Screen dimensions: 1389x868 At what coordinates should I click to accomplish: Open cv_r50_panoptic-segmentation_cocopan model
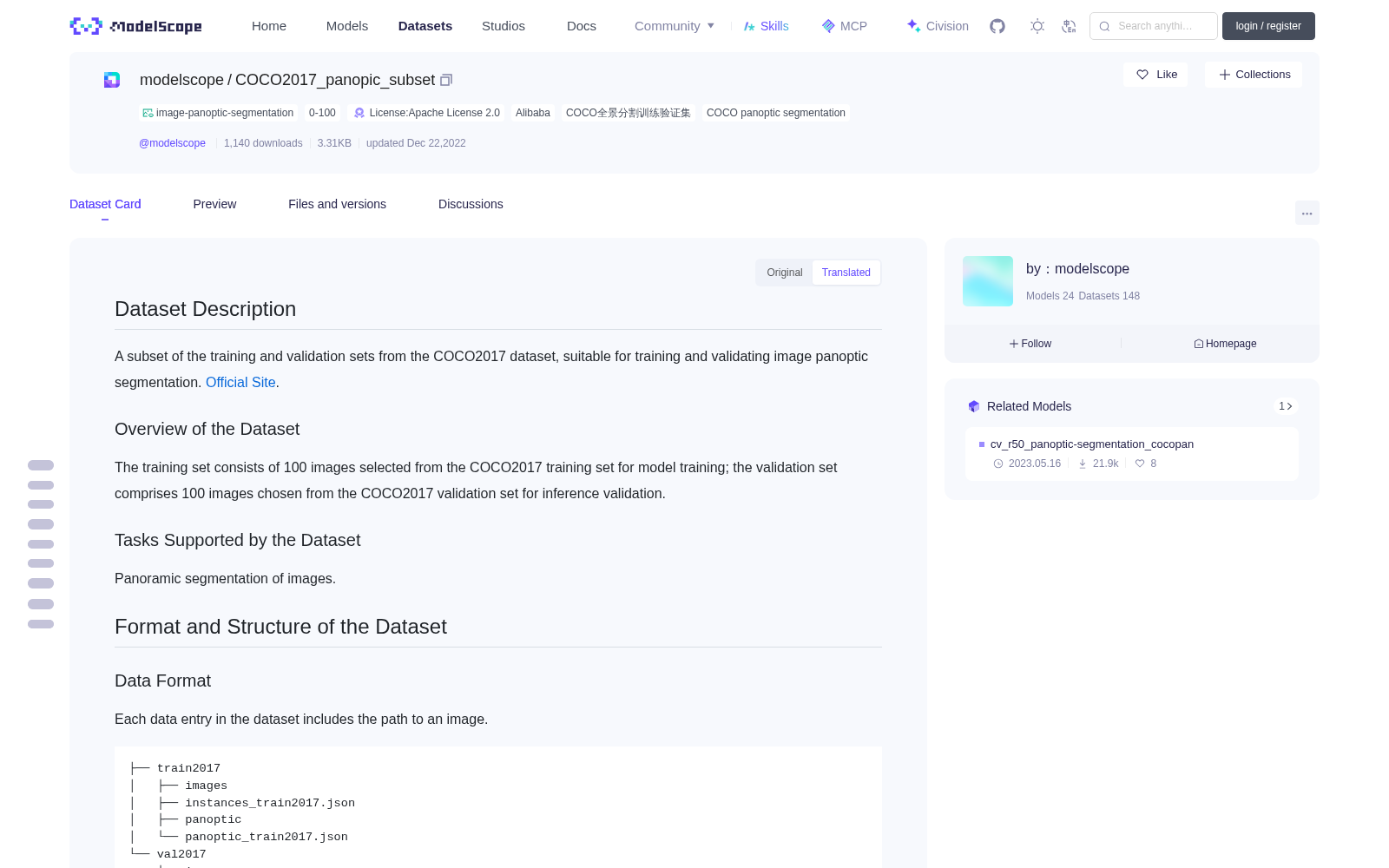point(1092,444)
